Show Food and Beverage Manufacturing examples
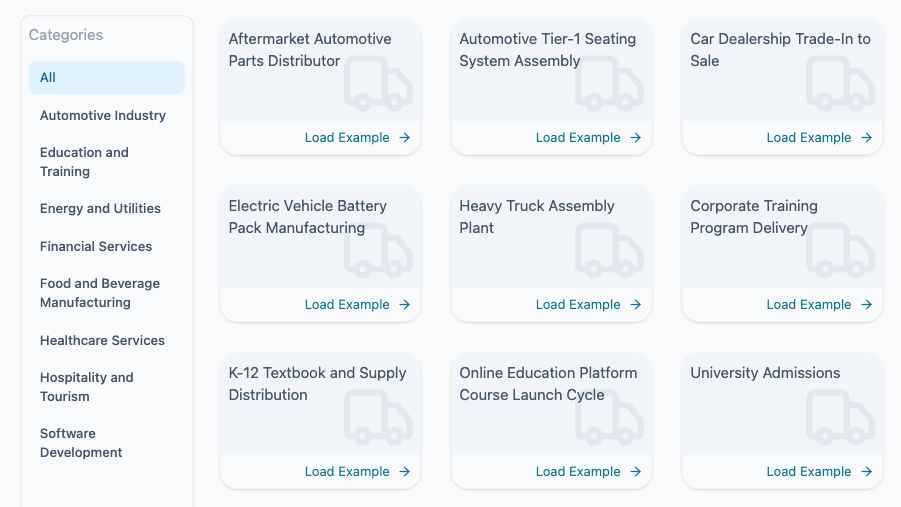The height and width of the screenshot is (507, 901). point(100,293)
